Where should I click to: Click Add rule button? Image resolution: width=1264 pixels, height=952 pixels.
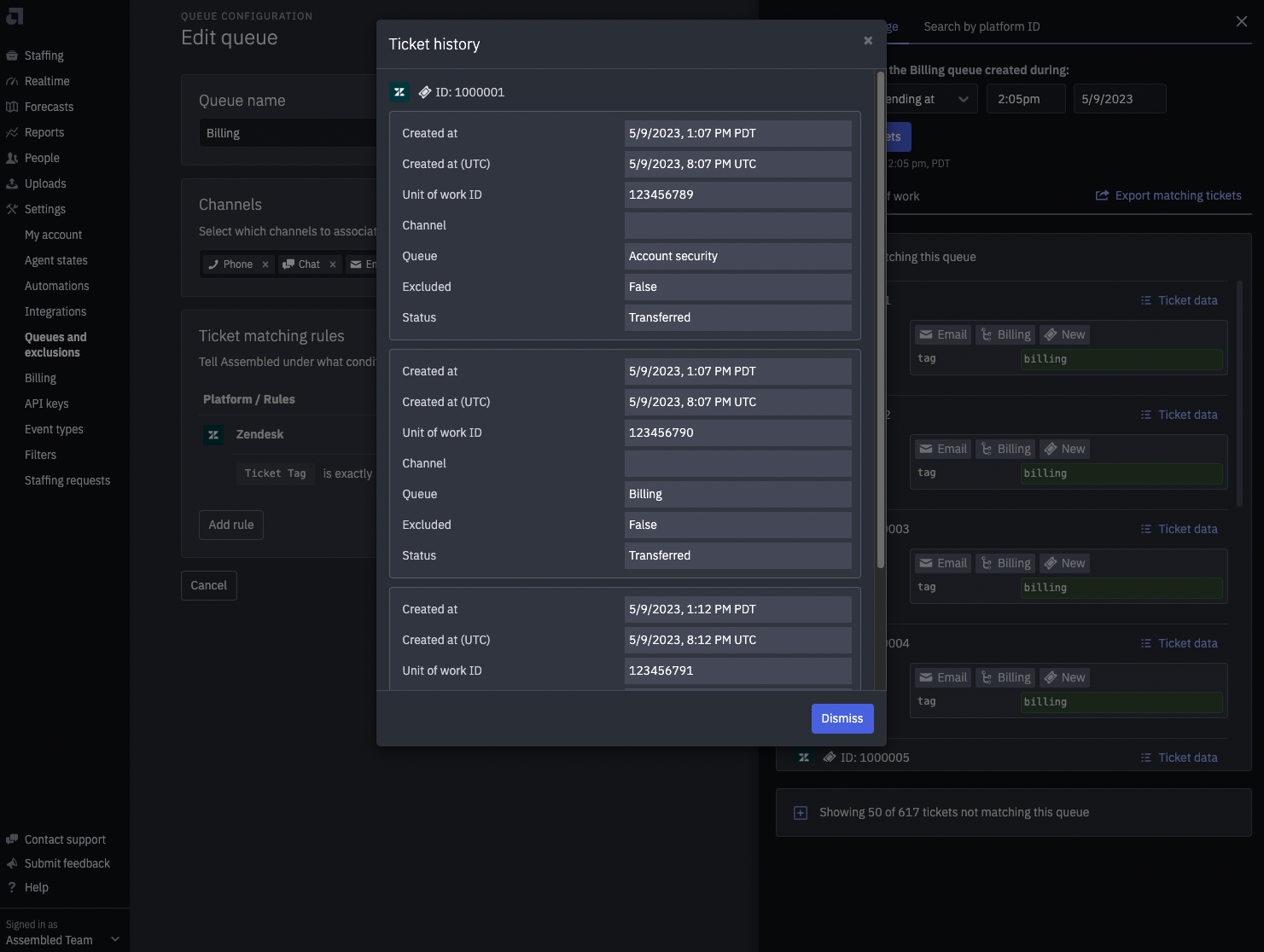[x=231, y=525]
